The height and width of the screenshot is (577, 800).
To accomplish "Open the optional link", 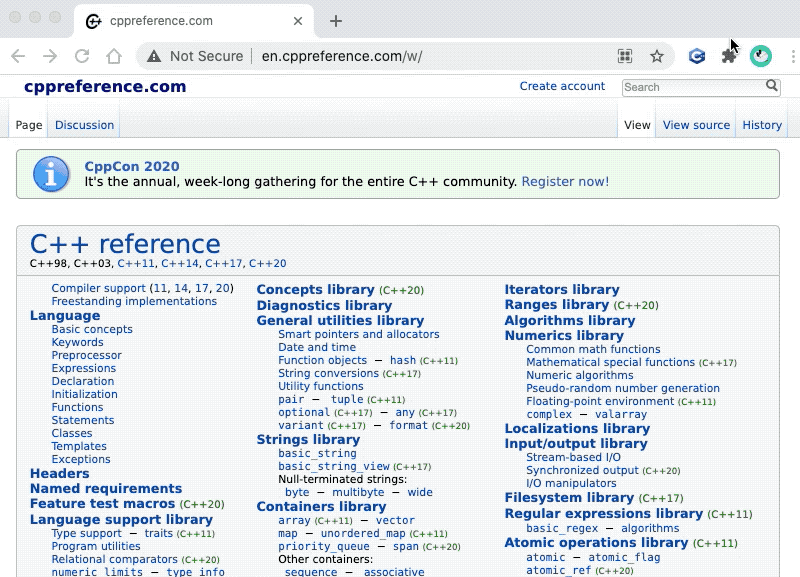I will [x=304, y=412].
